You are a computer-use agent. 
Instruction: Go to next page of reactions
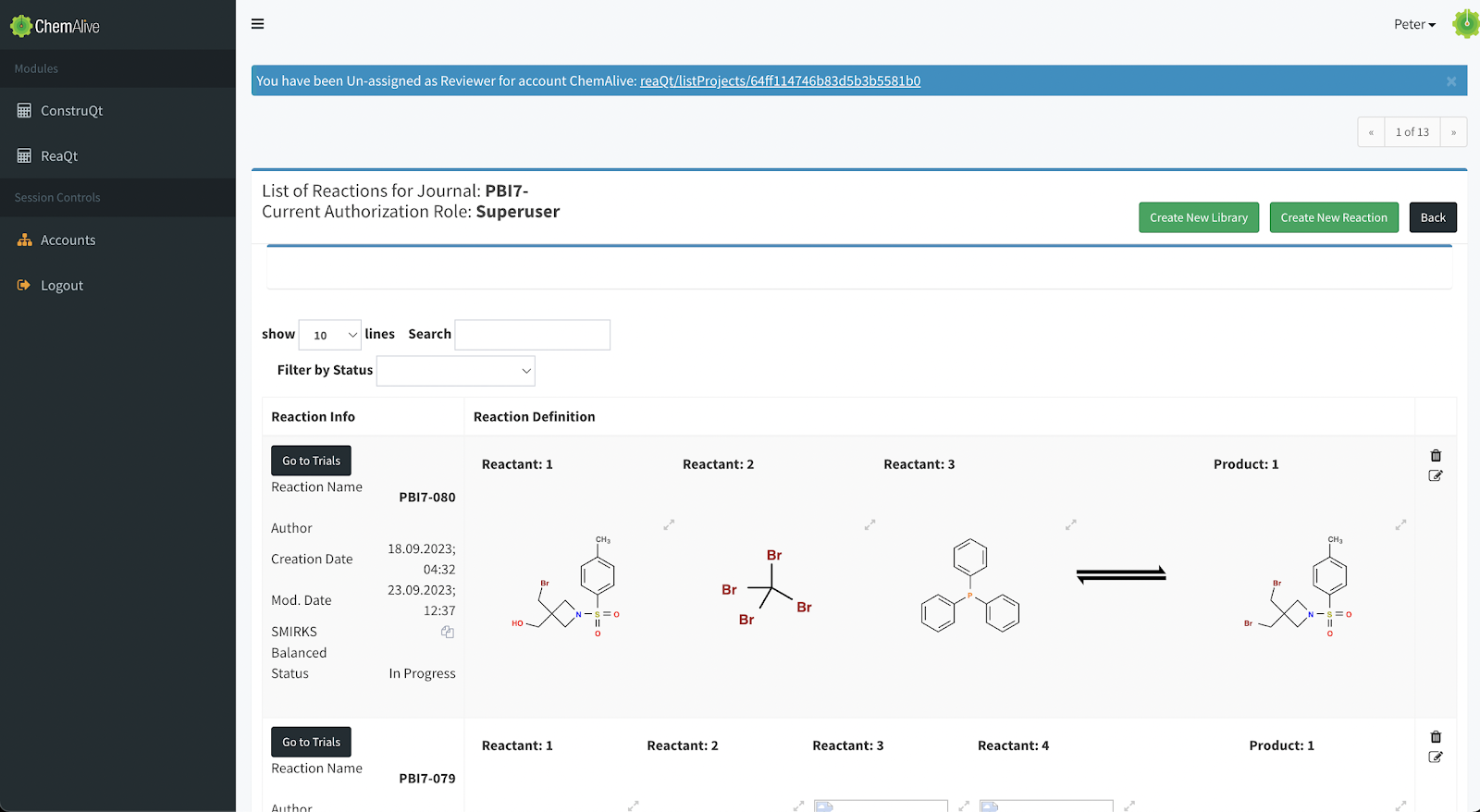(x=1453, y=132)
